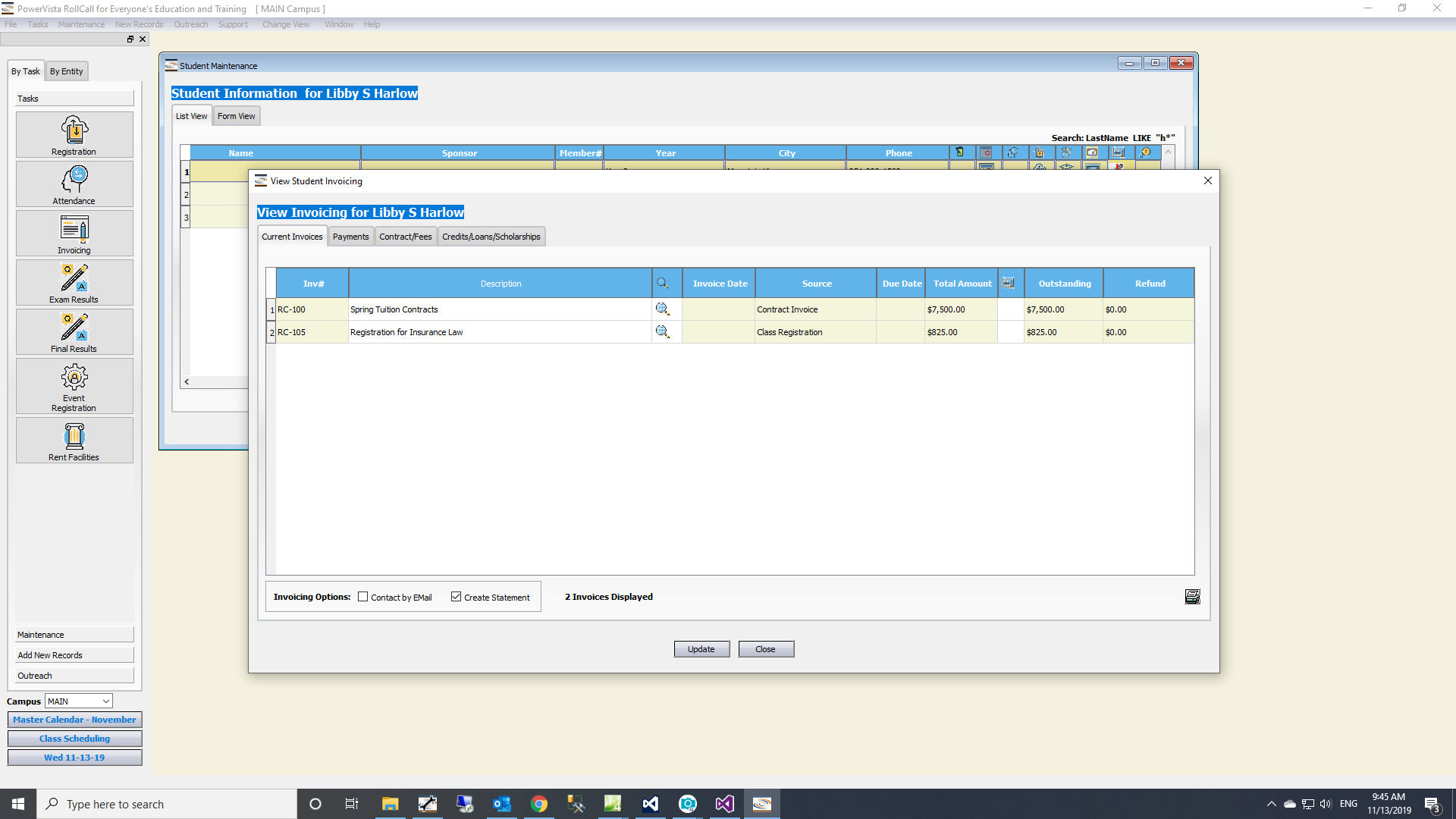
Task: Click the Update button
Action: [700, 649]
